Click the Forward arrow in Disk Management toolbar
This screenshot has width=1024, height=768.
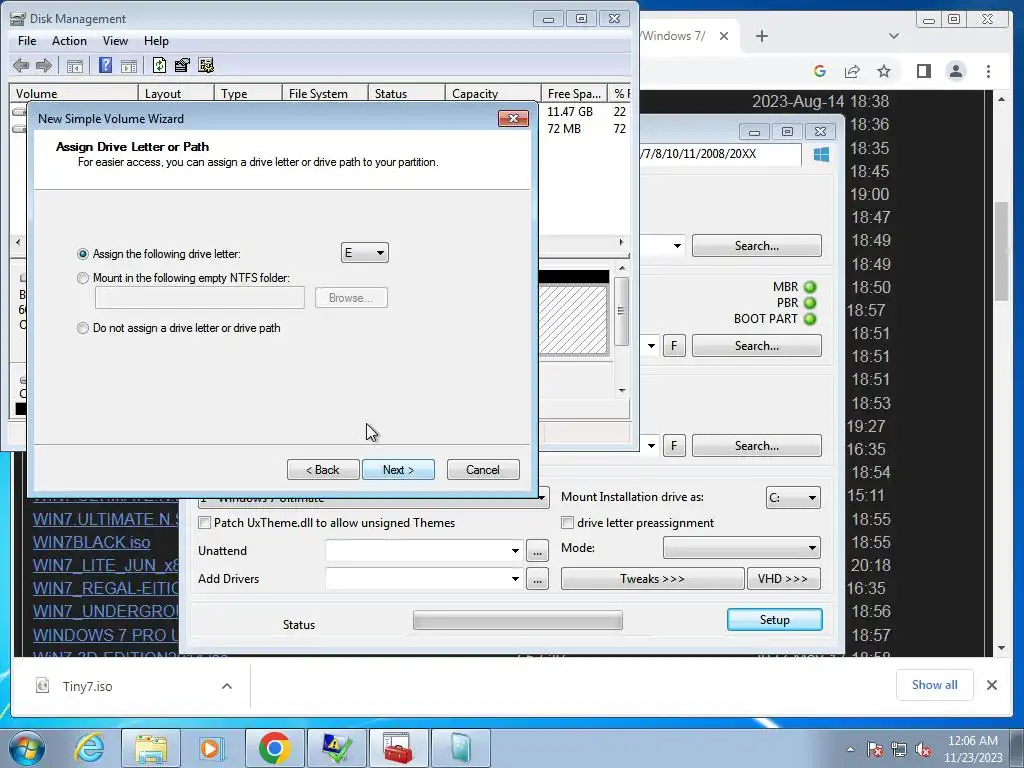pyautogui.click(x=44, y=65)
